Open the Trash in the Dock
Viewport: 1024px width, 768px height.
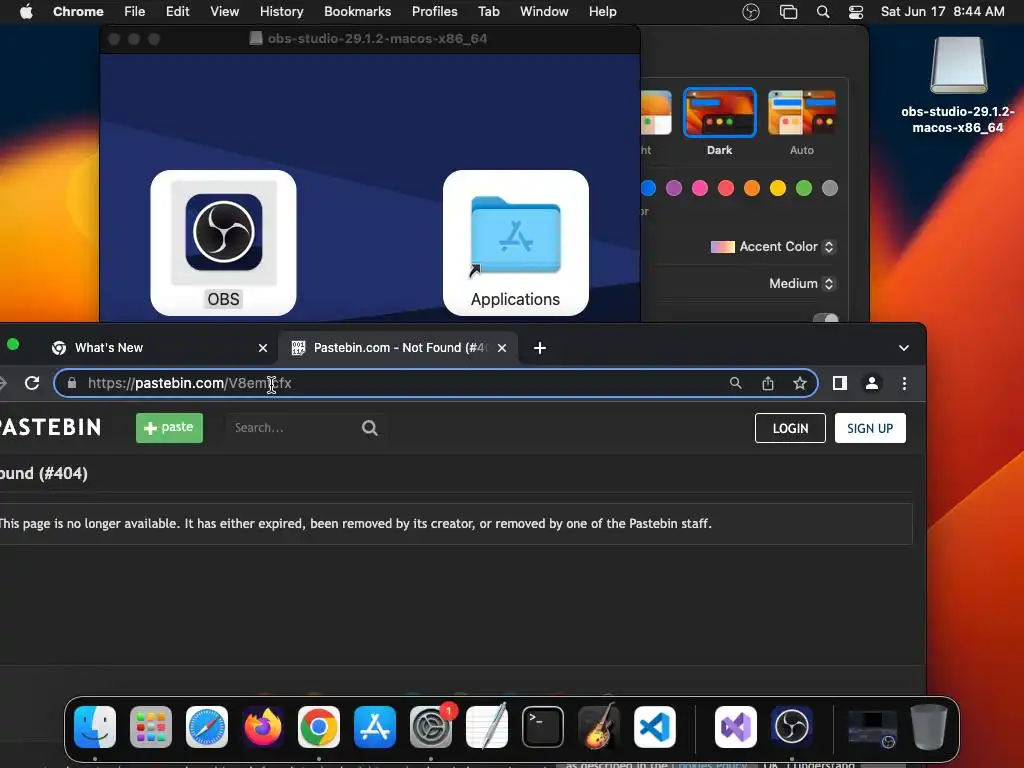tap(929, 727)
